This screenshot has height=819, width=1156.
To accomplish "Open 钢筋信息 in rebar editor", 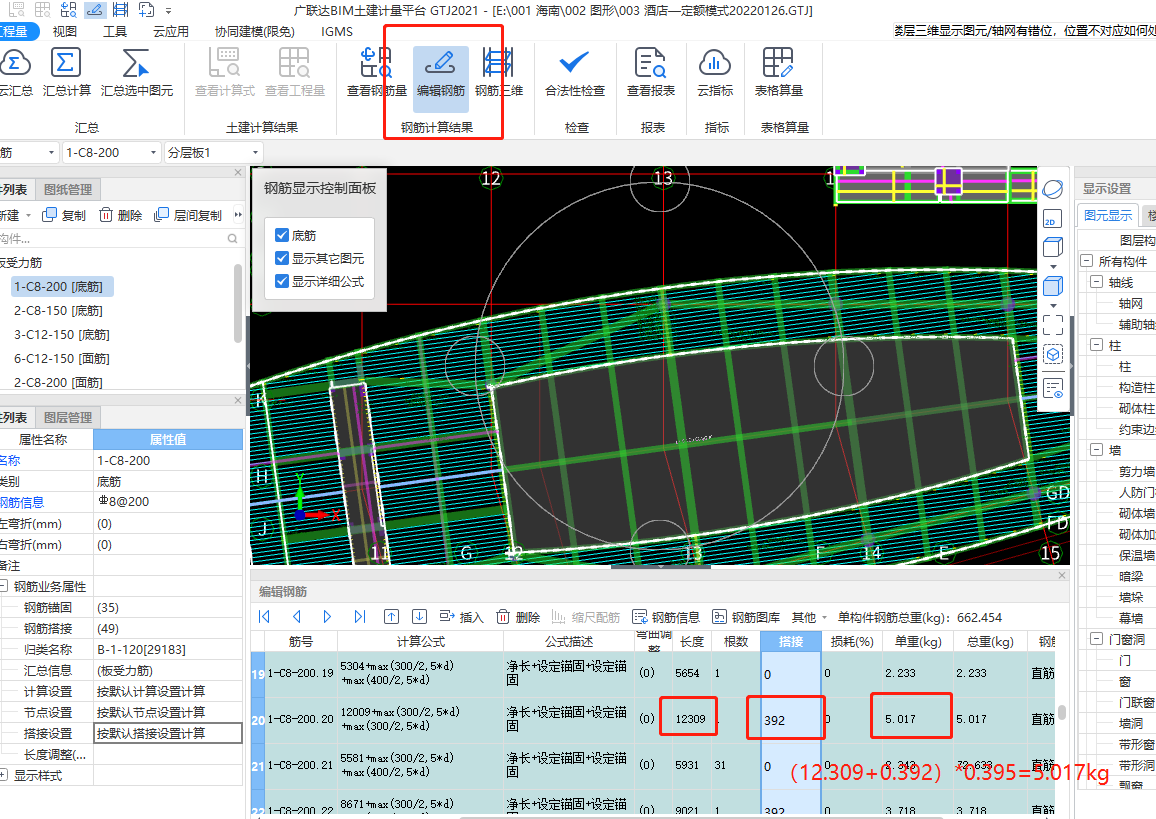I will (666, 617).
